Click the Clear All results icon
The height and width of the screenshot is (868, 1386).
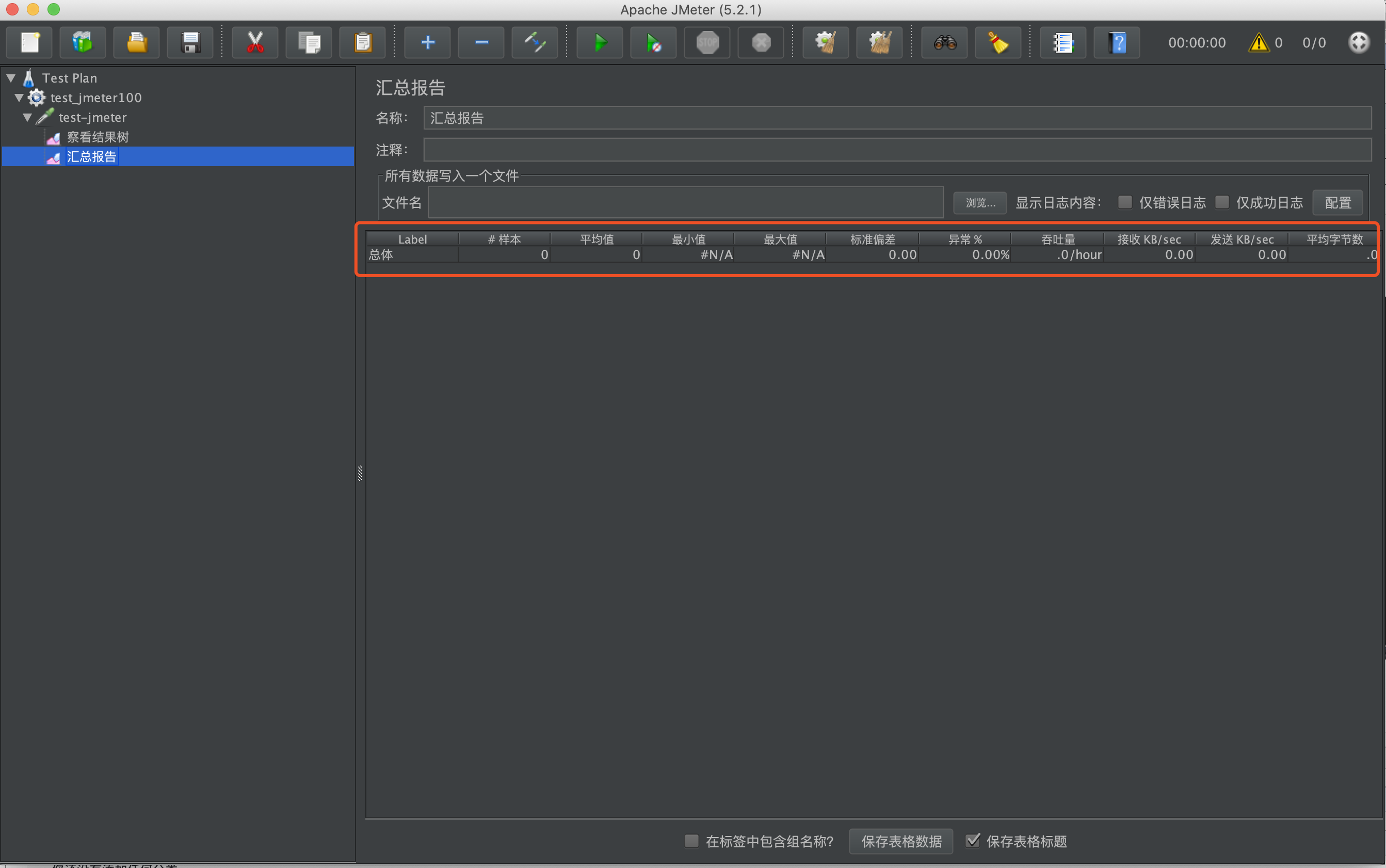tap(880, 42)
